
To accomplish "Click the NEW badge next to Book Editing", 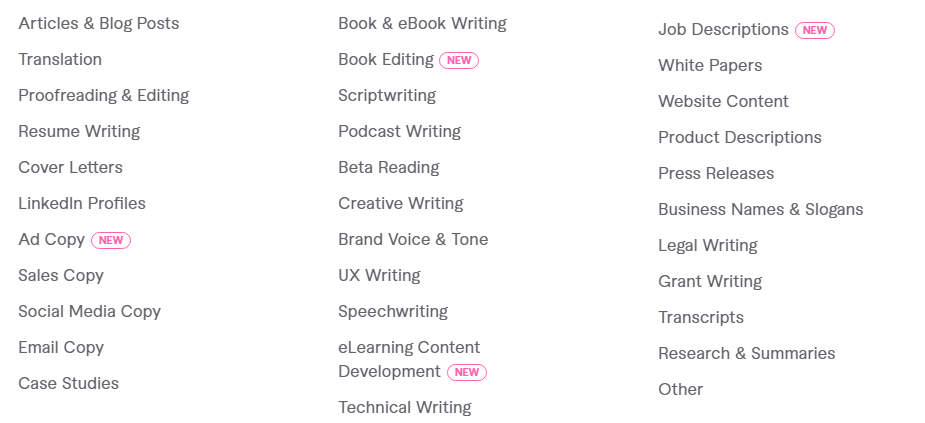I will click(459, 60).
